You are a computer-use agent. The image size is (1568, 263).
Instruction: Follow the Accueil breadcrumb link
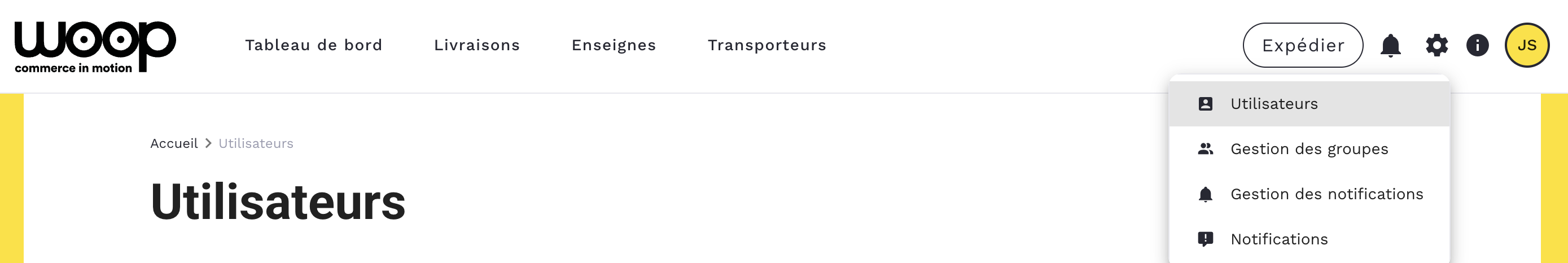174,144
